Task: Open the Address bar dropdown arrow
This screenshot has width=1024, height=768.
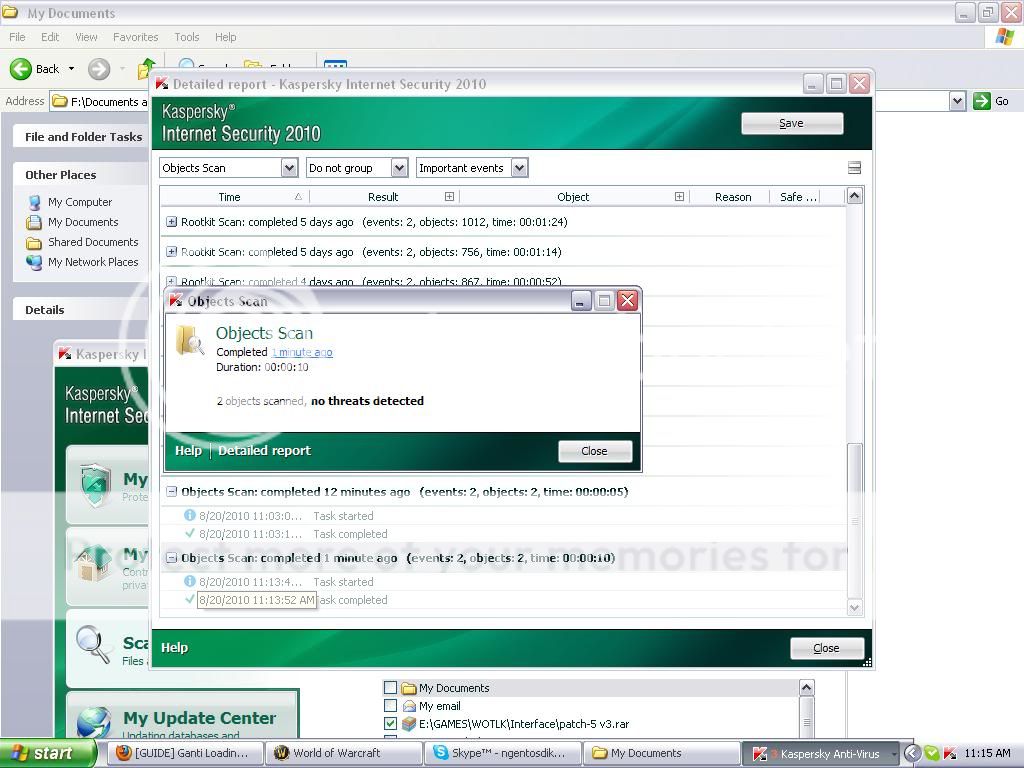Action: coord(957,101)
